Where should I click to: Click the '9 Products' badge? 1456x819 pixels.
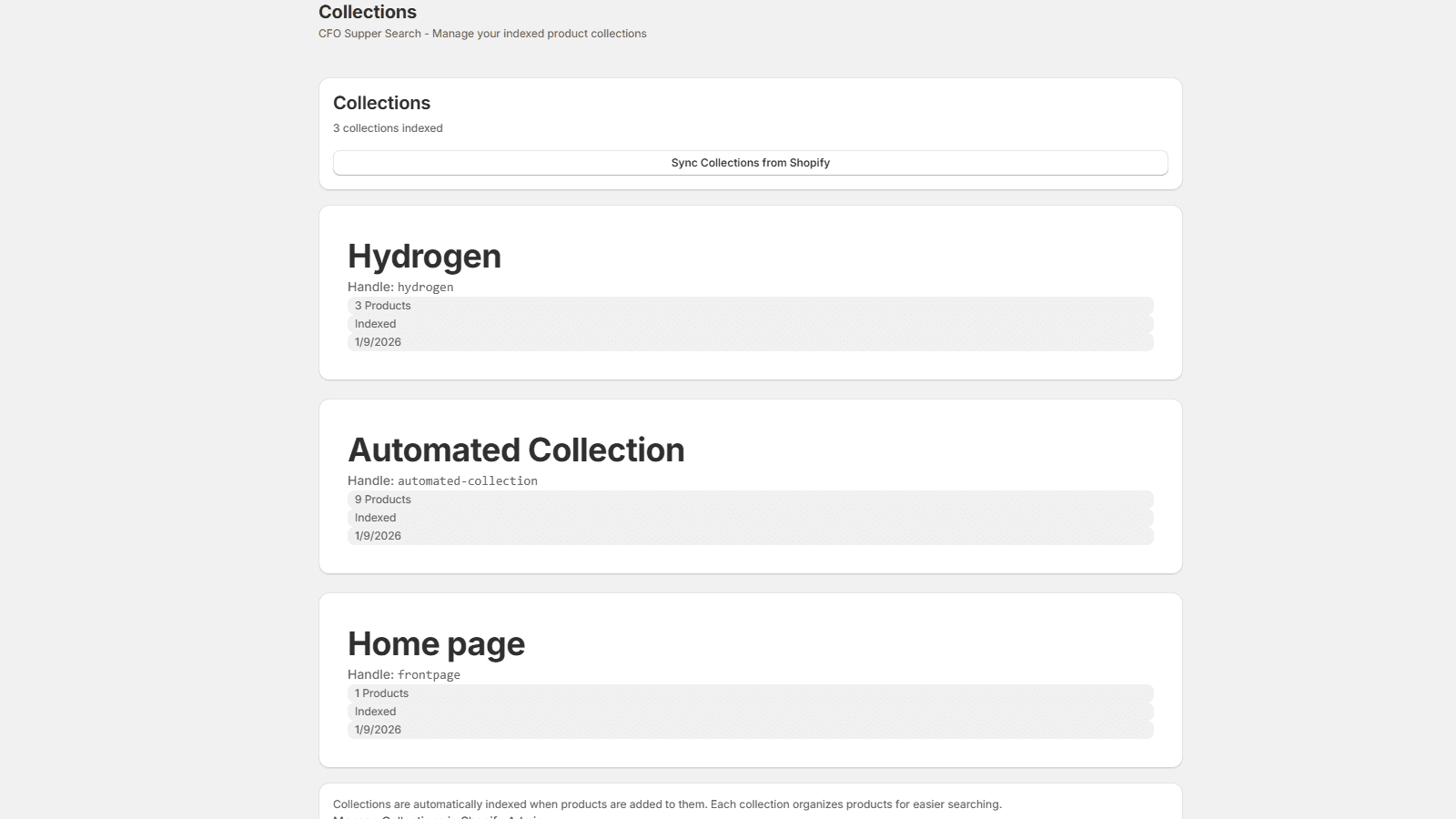click(383, 500)
